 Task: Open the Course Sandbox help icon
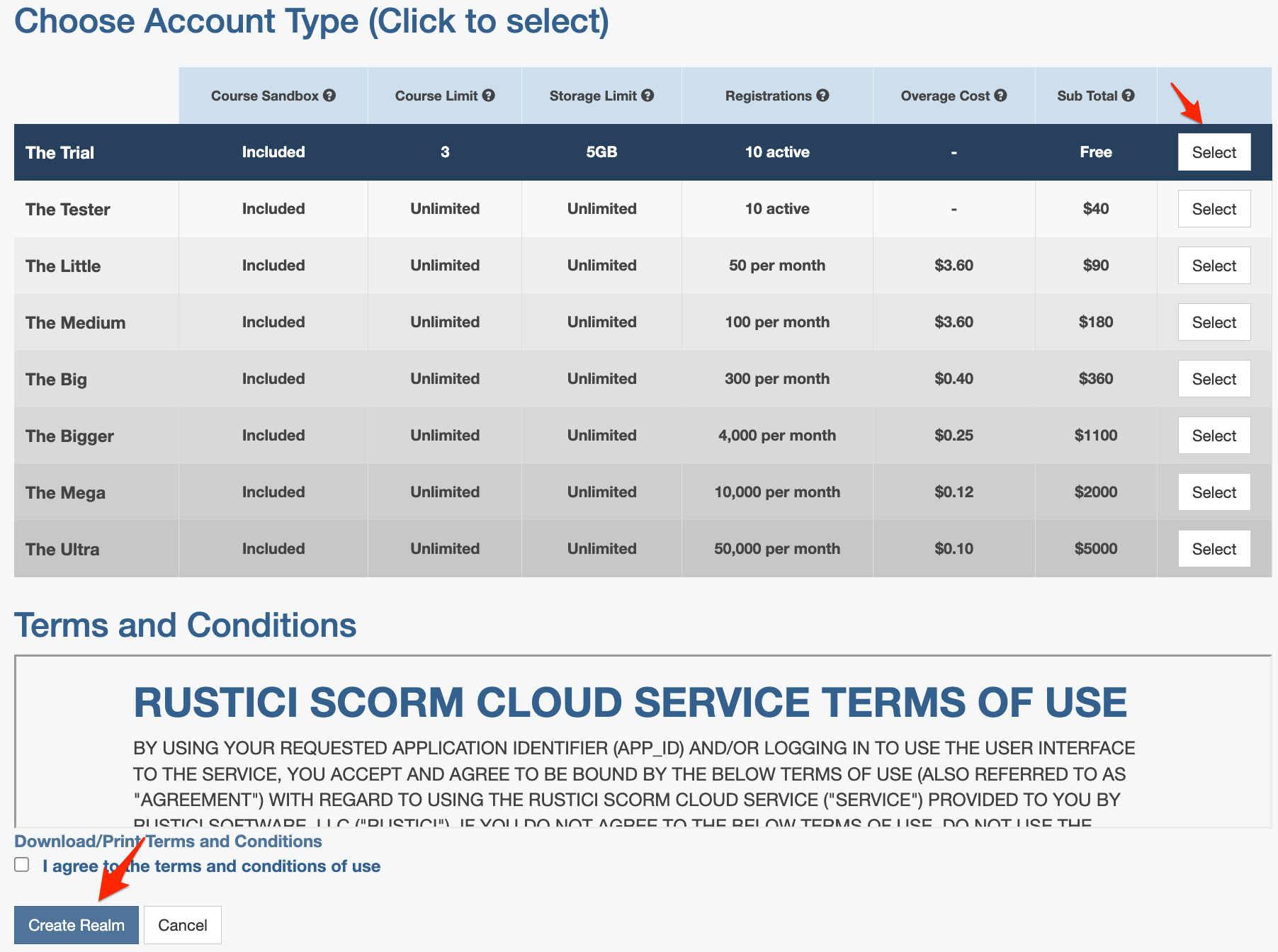click(x=329, y=96)
